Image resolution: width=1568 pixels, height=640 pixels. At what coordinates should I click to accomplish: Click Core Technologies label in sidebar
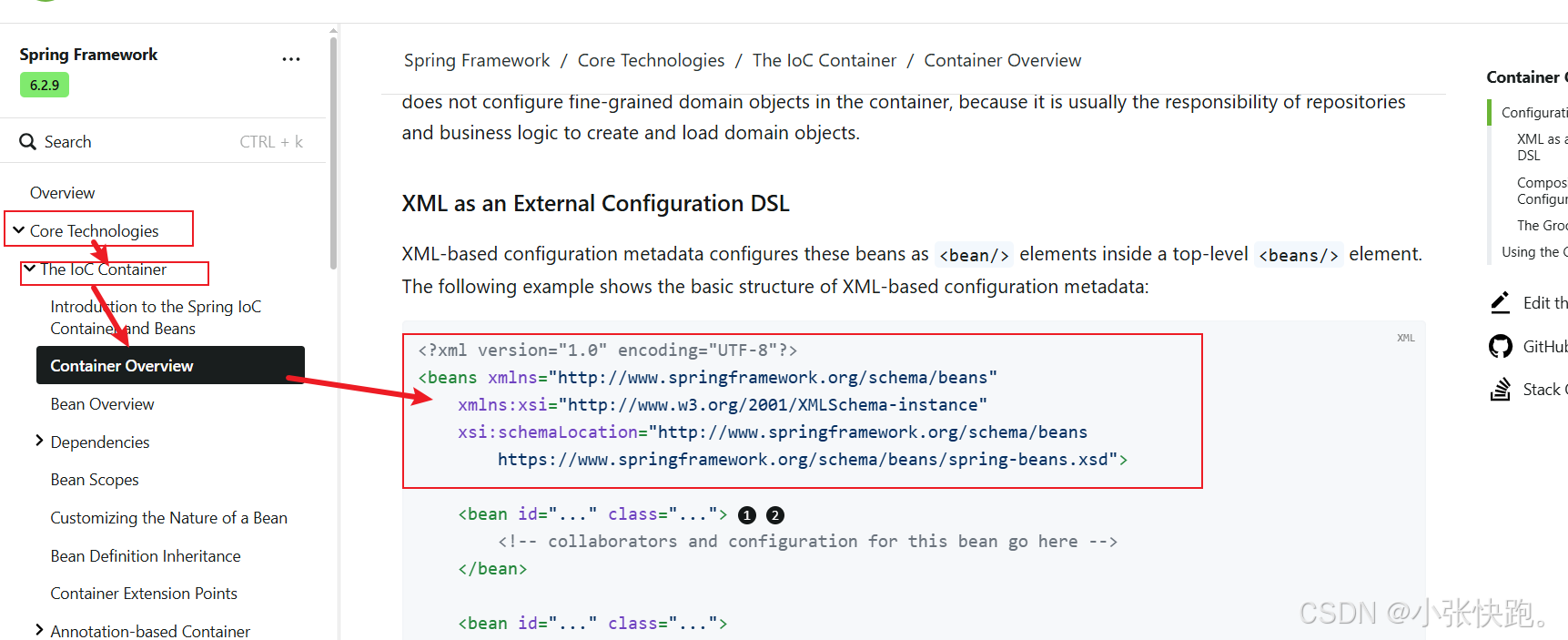coord(95,231)
